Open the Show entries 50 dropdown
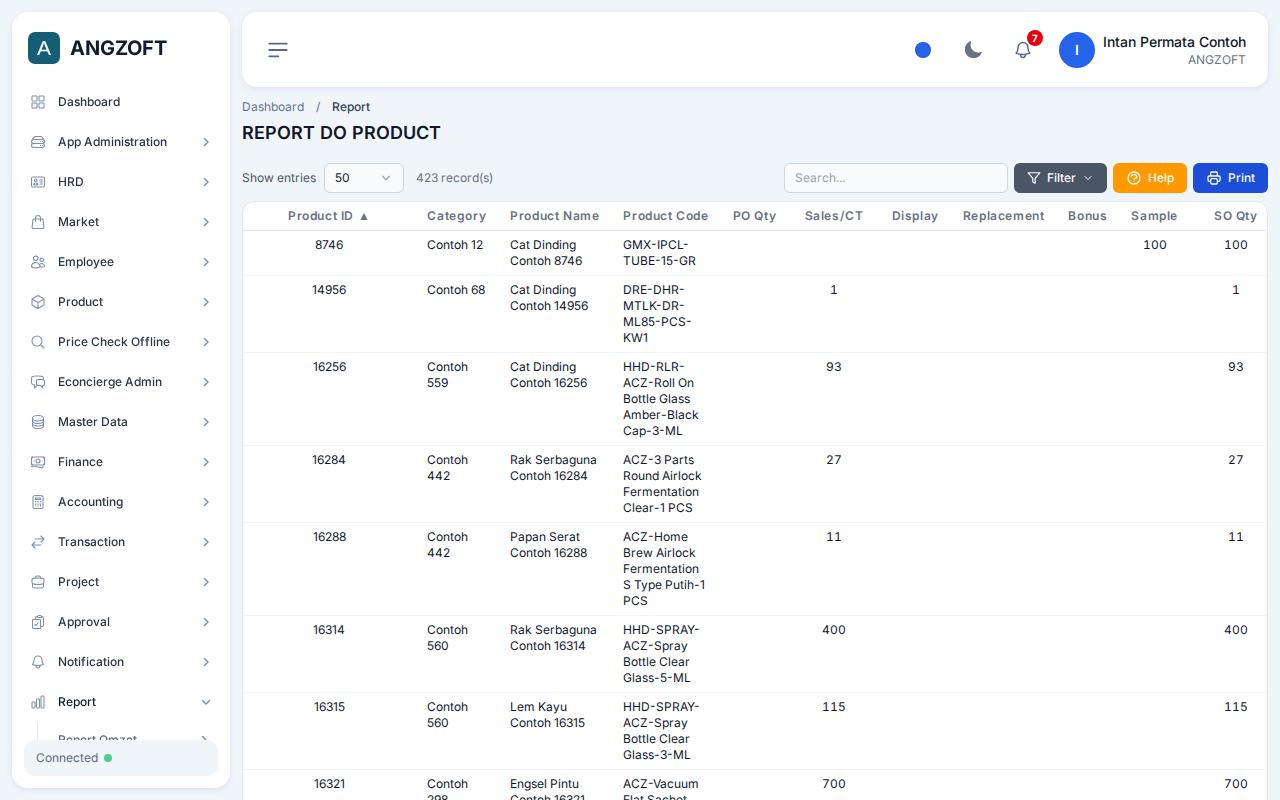The width and height of the screenshot is (1280, 800). pos(364,178)
